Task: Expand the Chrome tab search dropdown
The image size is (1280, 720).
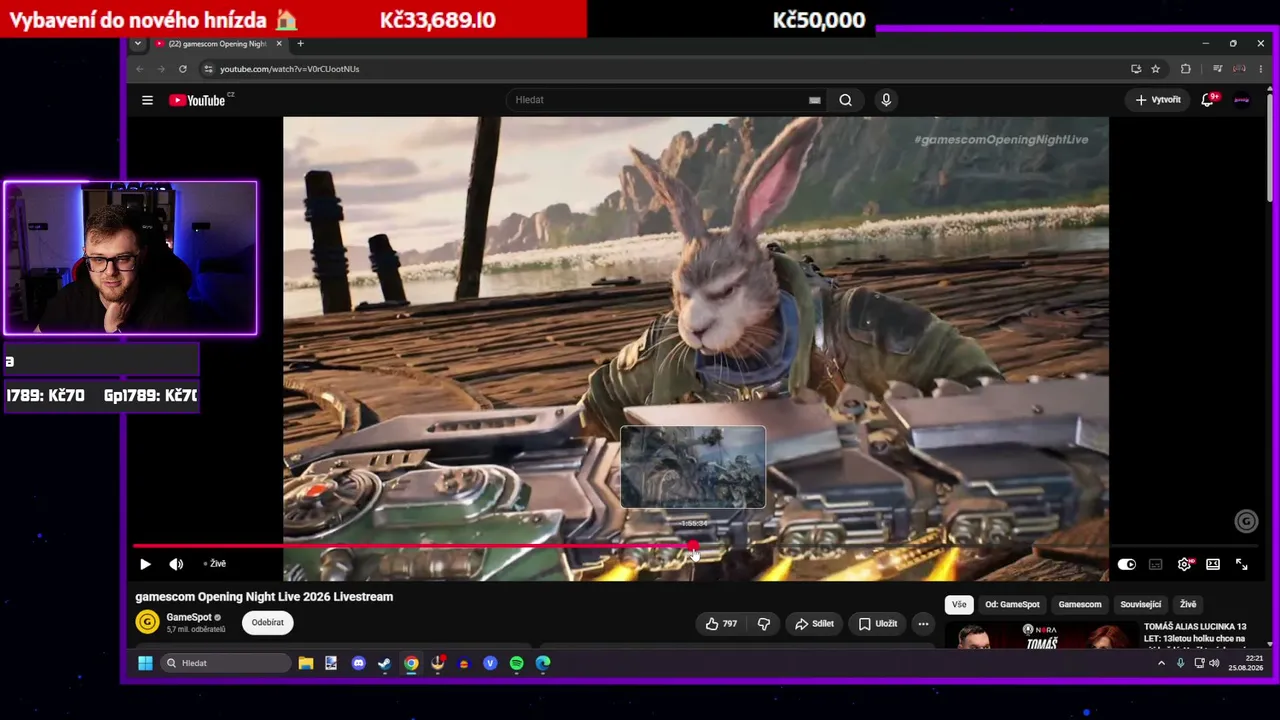Action: (138, 43)
